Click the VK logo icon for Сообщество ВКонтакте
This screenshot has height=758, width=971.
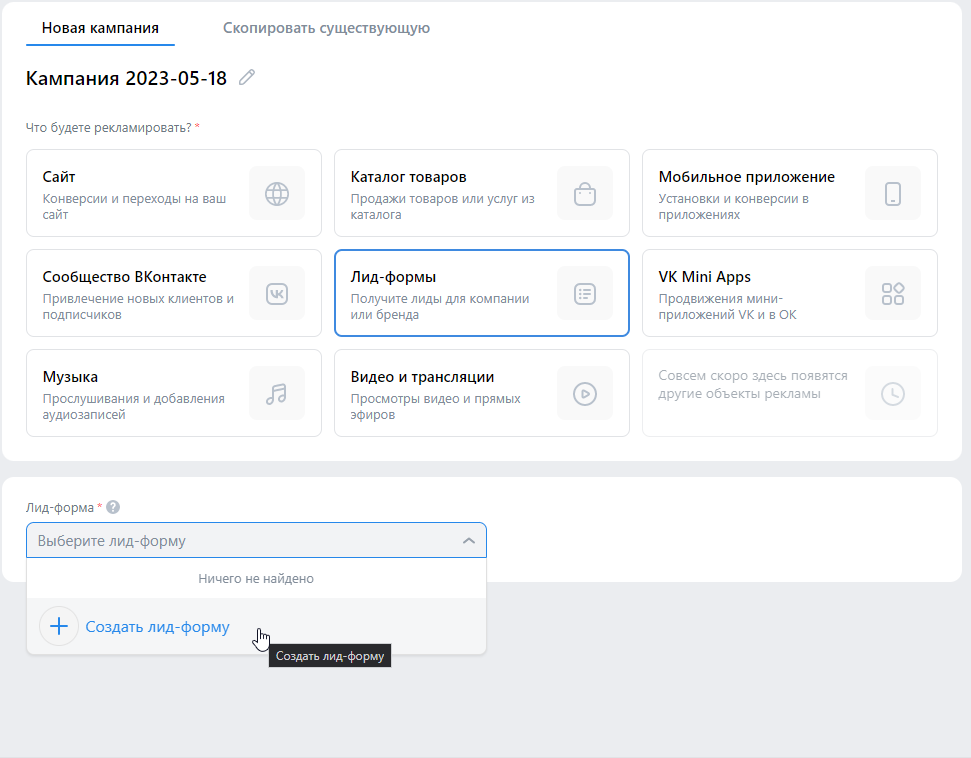[277, 294]
